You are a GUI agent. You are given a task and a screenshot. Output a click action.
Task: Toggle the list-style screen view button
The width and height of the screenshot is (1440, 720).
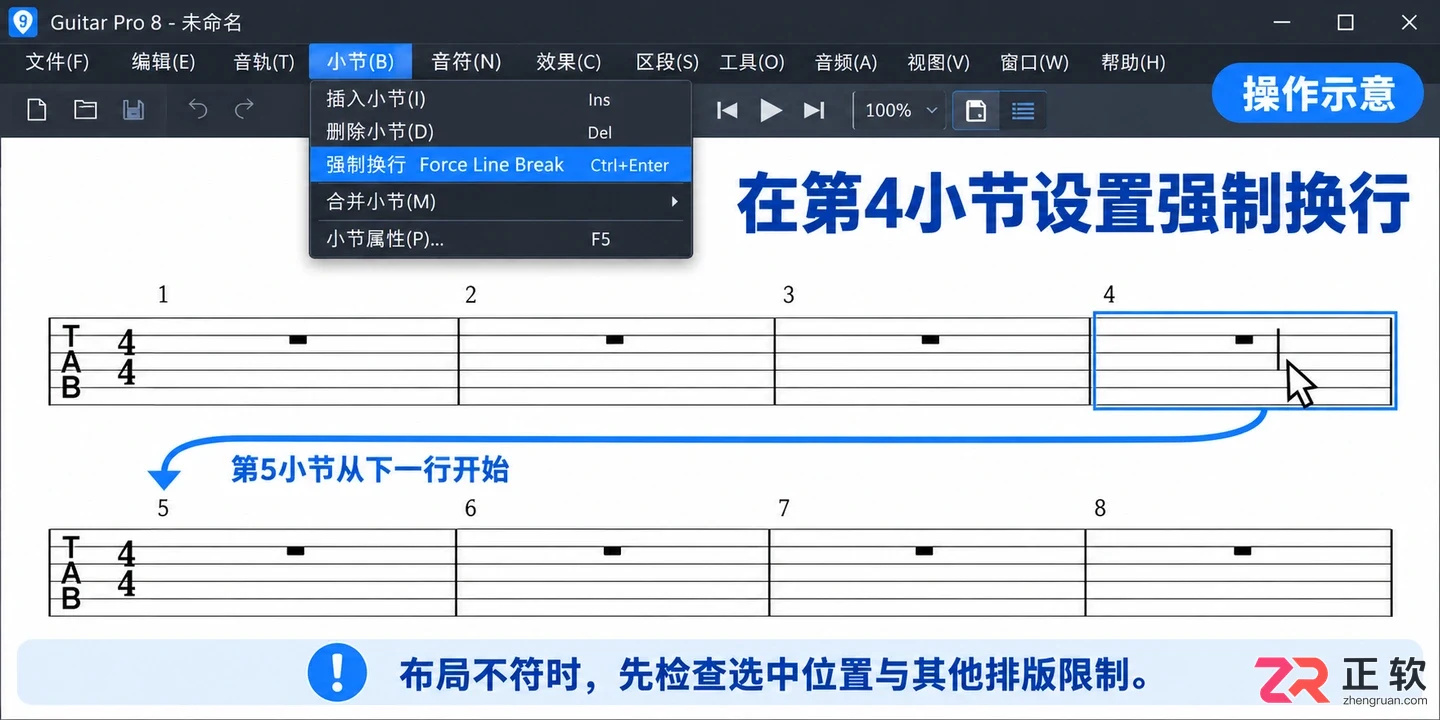[x=1022, y=110]
